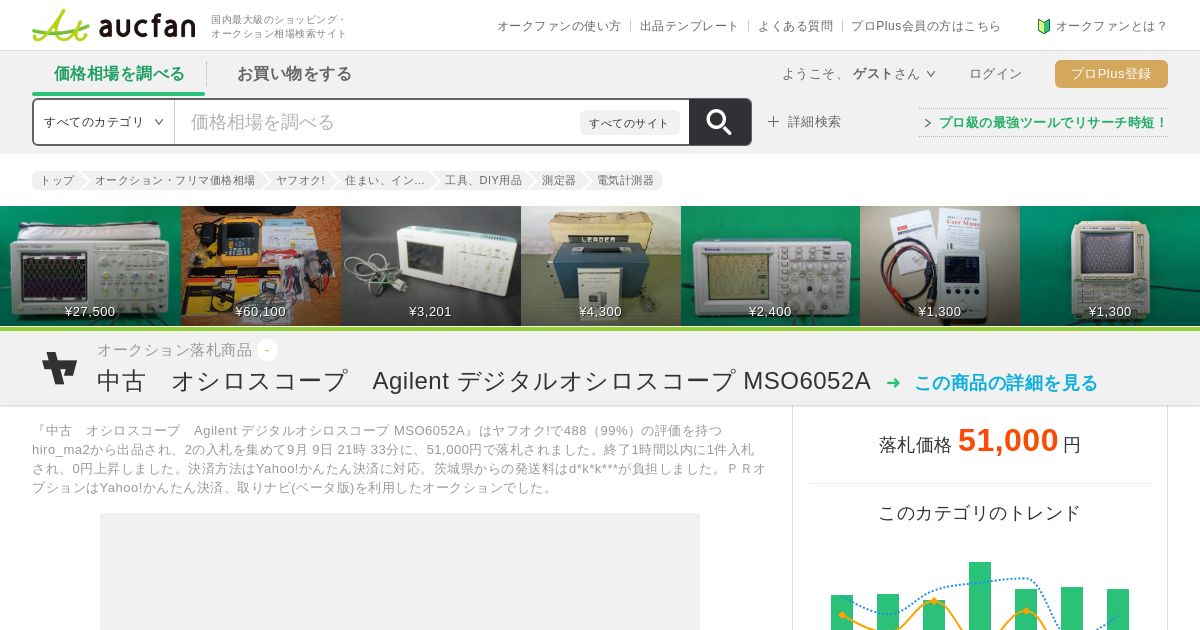
Task: Open the すべてのサイト site selector
Action: tap(629, 123)
